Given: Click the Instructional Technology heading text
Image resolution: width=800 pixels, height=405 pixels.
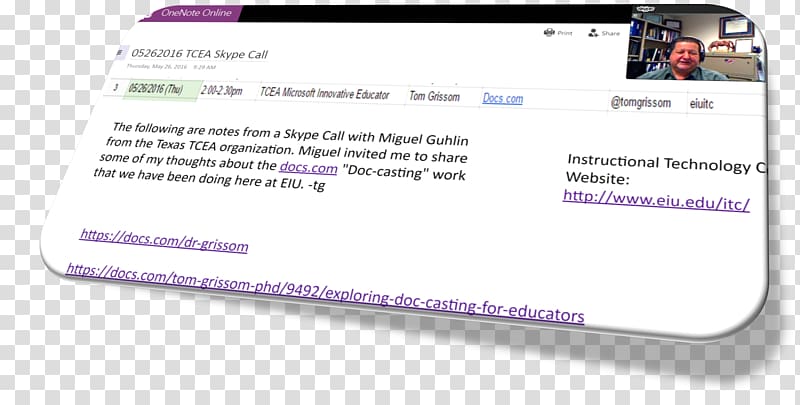Looking at the screenshot, I should click(666, 164).
